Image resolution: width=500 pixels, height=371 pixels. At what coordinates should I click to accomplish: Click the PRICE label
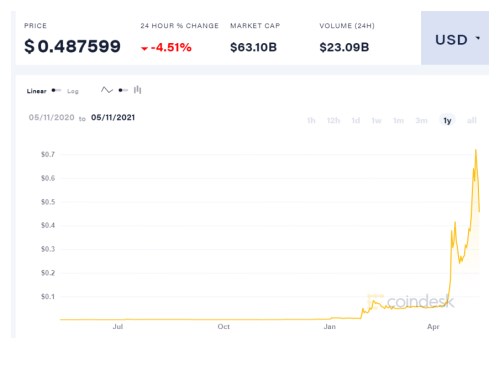tap(35, 26)
